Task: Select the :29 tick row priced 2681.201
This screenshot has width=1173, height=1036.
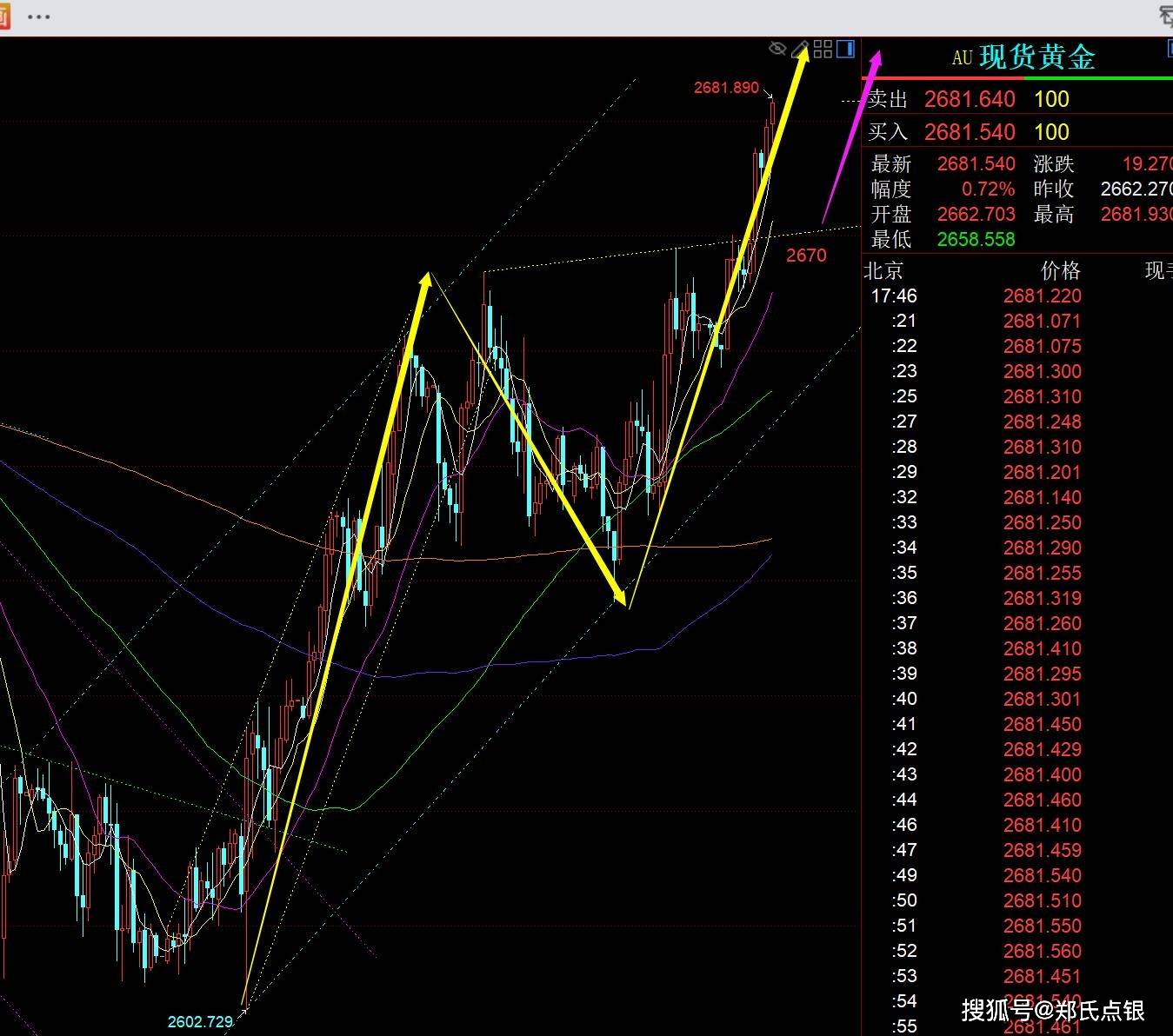Action: tap(1017, 472)
